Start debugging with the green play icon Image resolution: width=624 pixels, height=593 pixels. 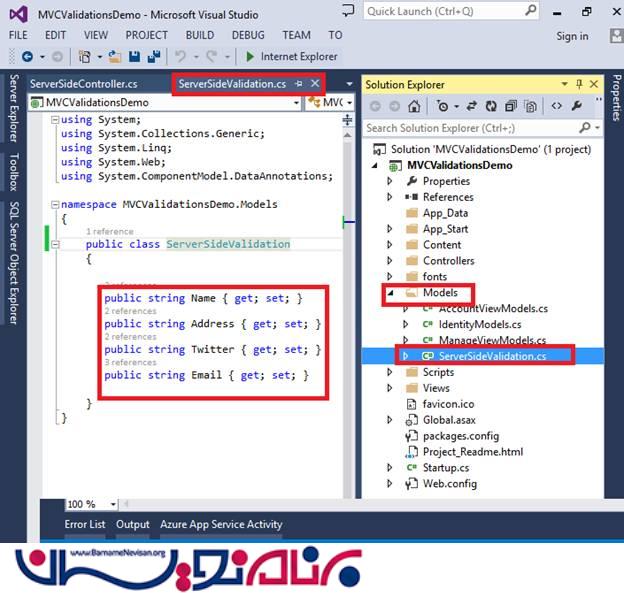tap(249, 57)
